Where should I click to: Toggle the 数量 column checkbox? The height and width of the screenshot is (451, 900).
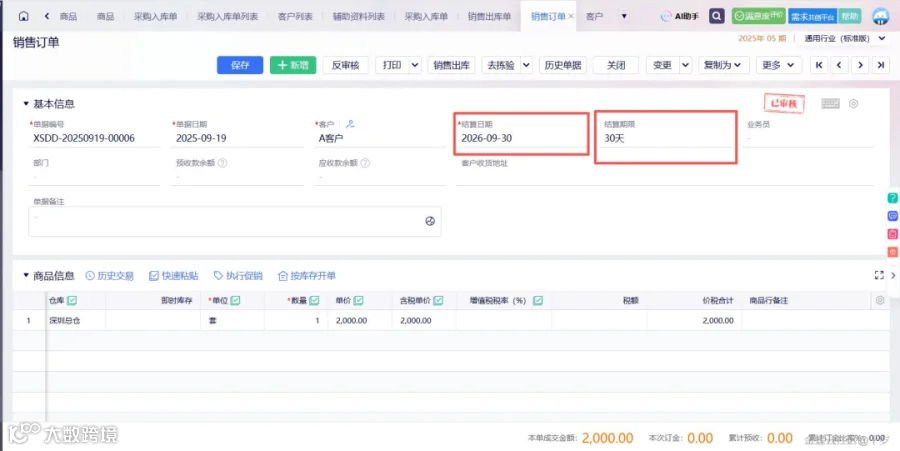(x=314, y=300)
